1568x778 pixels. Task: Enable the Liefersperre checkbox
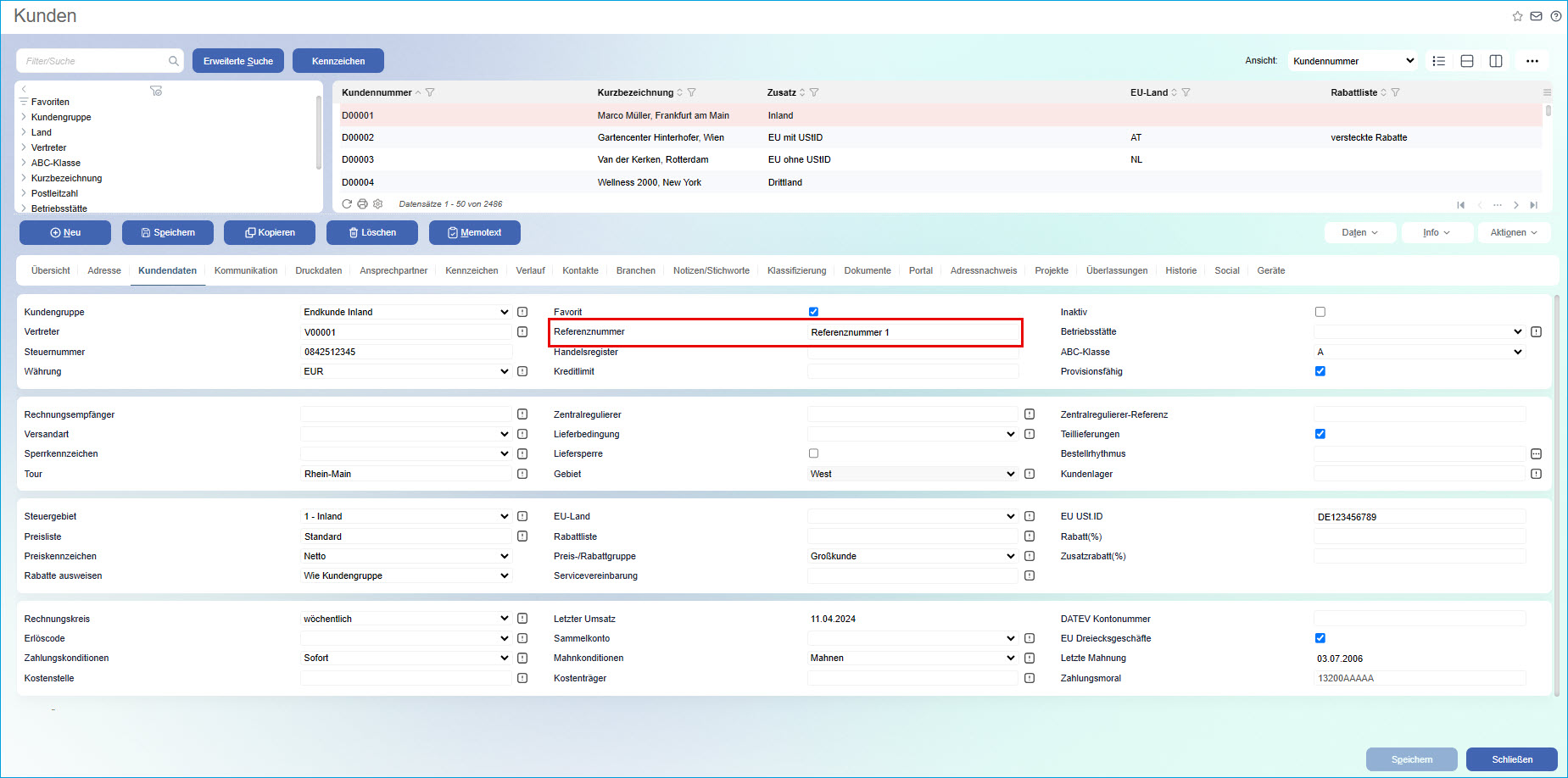coord(813,453)
